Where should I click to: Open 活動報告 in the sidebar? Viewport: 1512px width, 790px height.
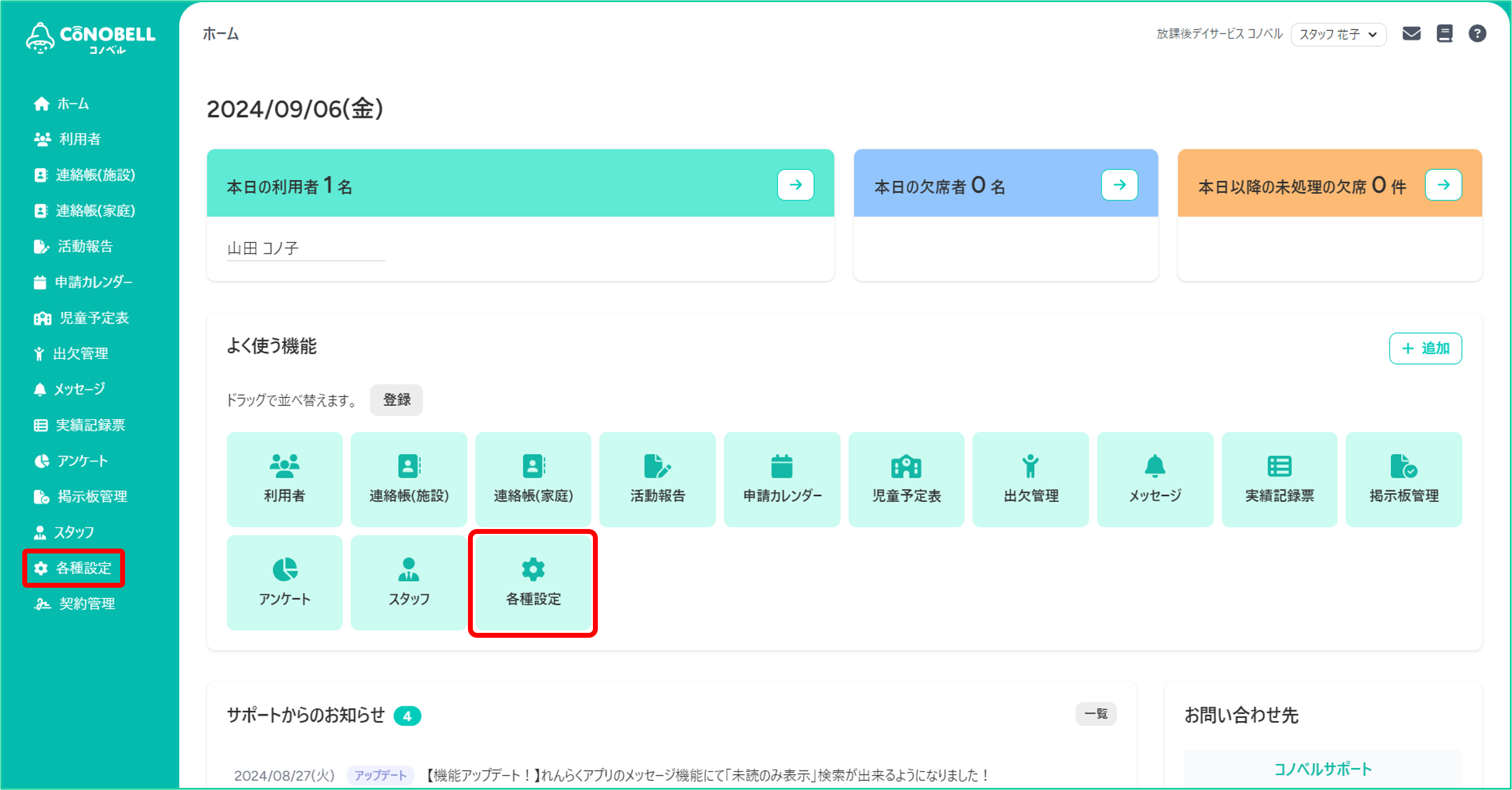point(73,246)
